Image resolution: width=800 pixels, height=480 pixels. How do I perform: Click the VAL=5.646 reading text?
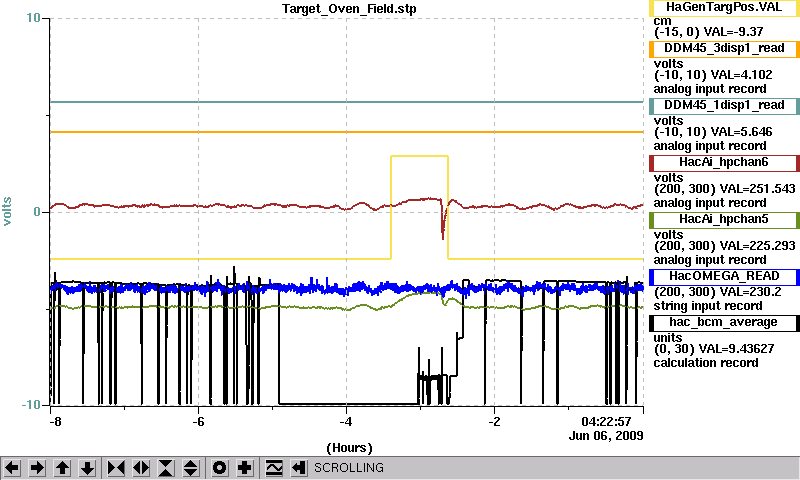tap(741, 132)
